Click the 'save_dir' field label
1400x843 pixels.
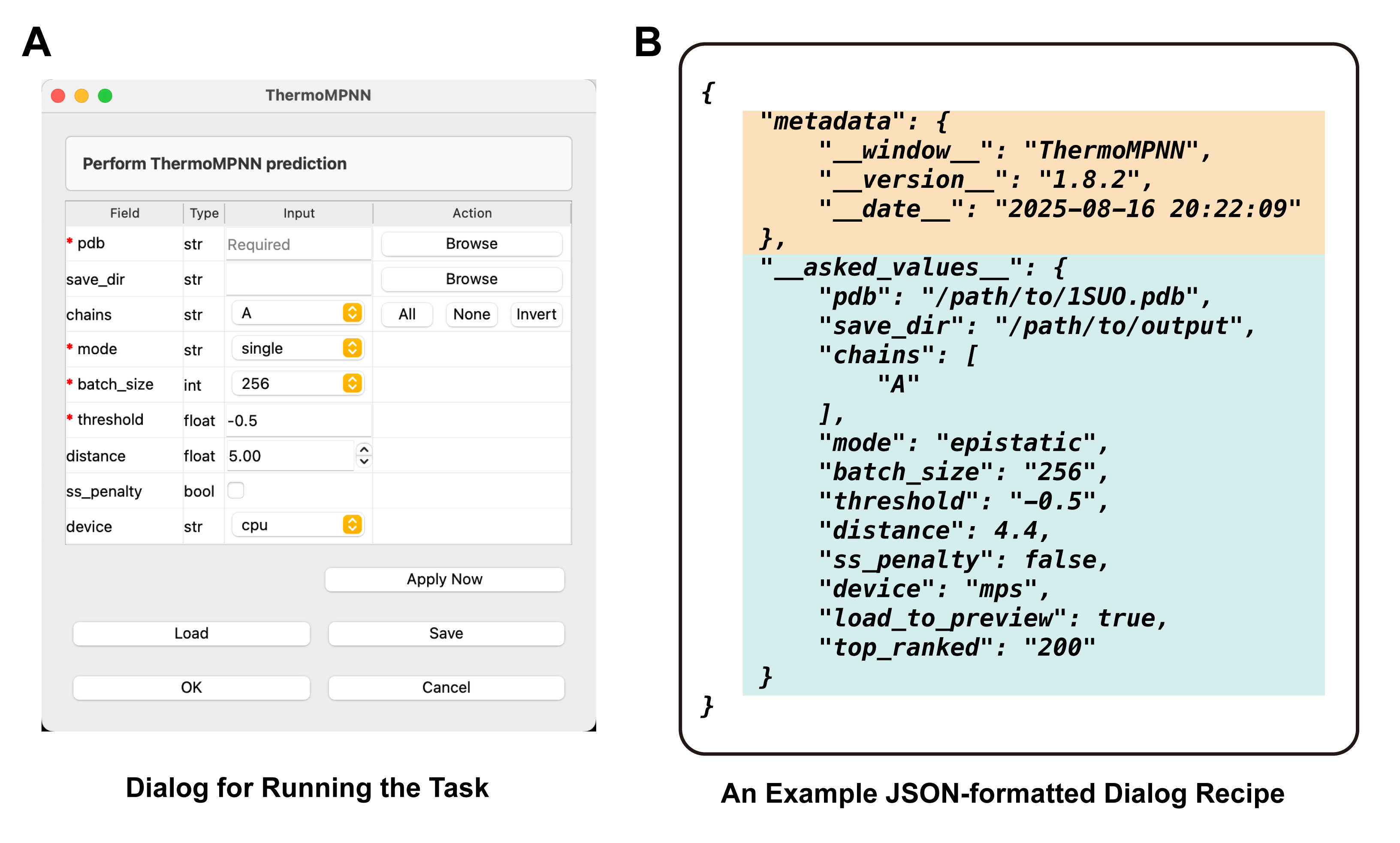point(96,280)
